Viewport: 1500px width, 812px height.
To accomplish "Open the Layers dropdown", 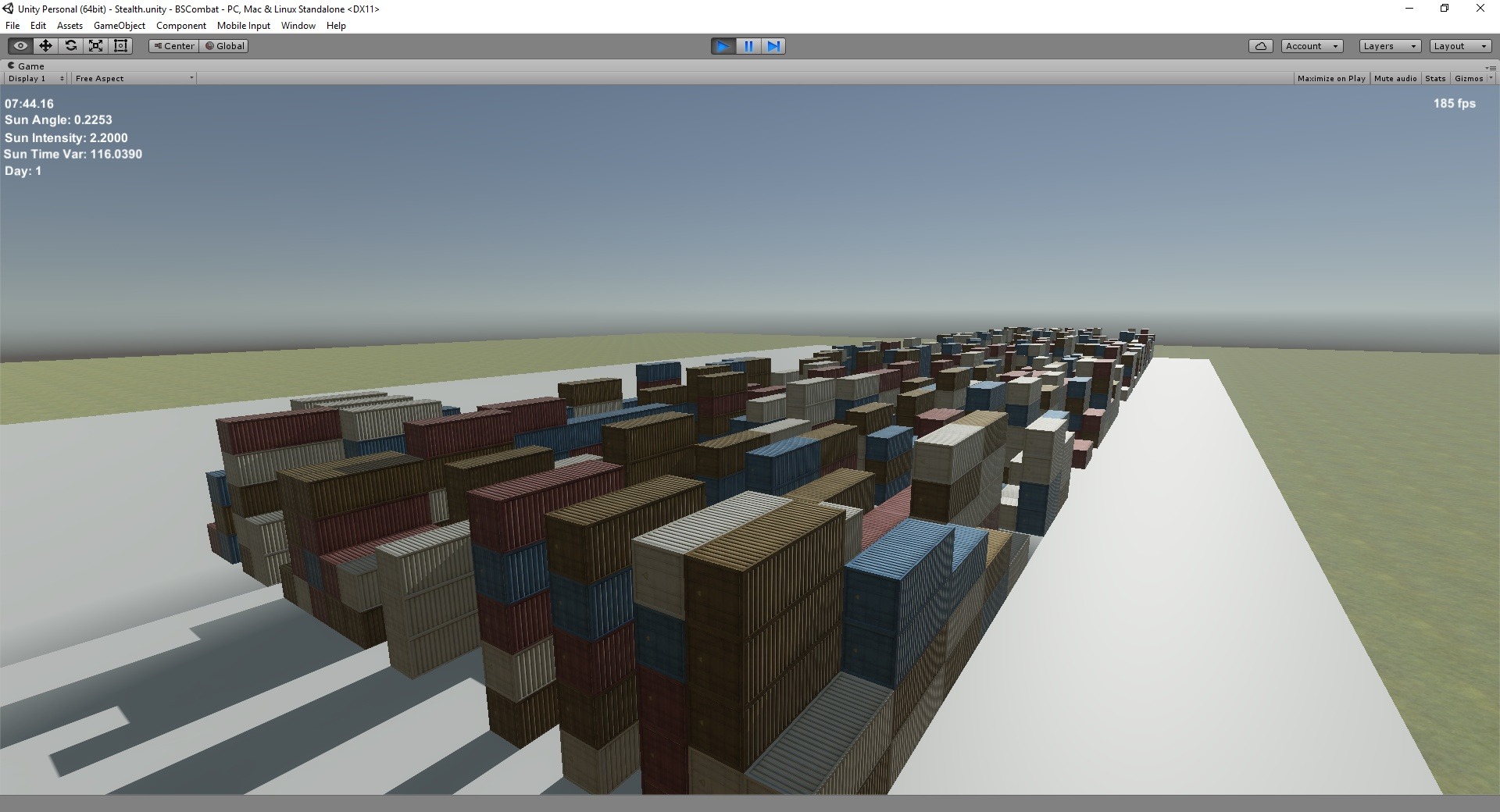I will coord(1389,46).
